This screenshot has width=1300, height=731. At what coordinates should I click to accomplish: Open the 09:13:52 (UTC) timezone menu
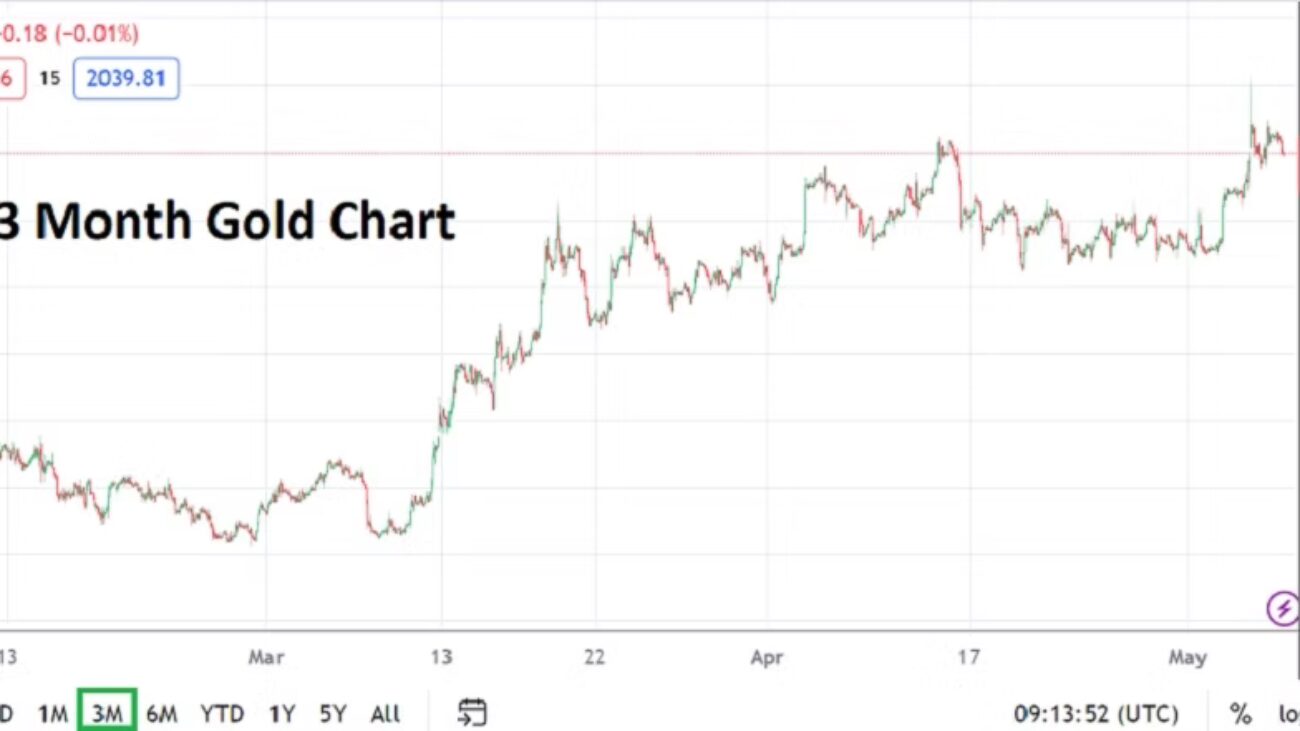pyautogui.click(x=1096, y=714)
